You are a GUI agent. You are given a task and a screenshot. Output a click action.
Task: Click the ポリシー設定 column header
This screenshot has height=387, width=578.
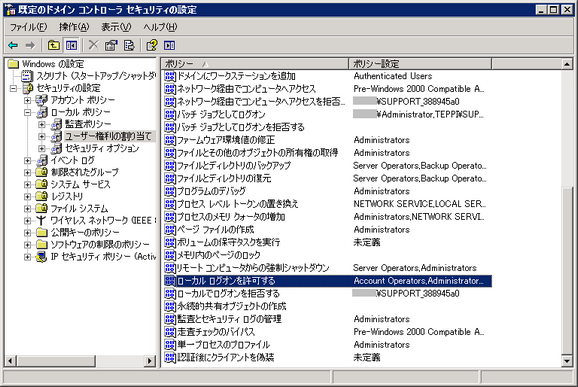tap(420, 64)
